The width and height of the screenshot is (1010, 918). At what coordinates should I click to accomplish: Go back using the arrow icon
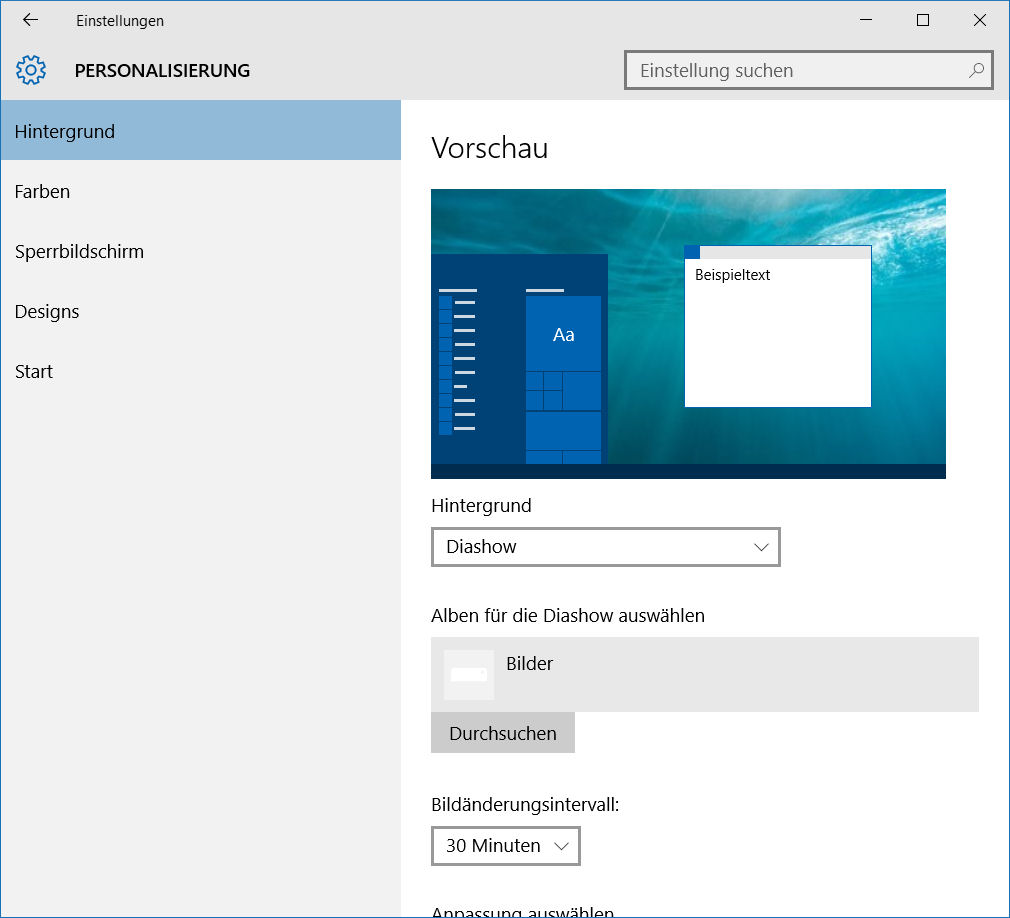pos(30,20)
